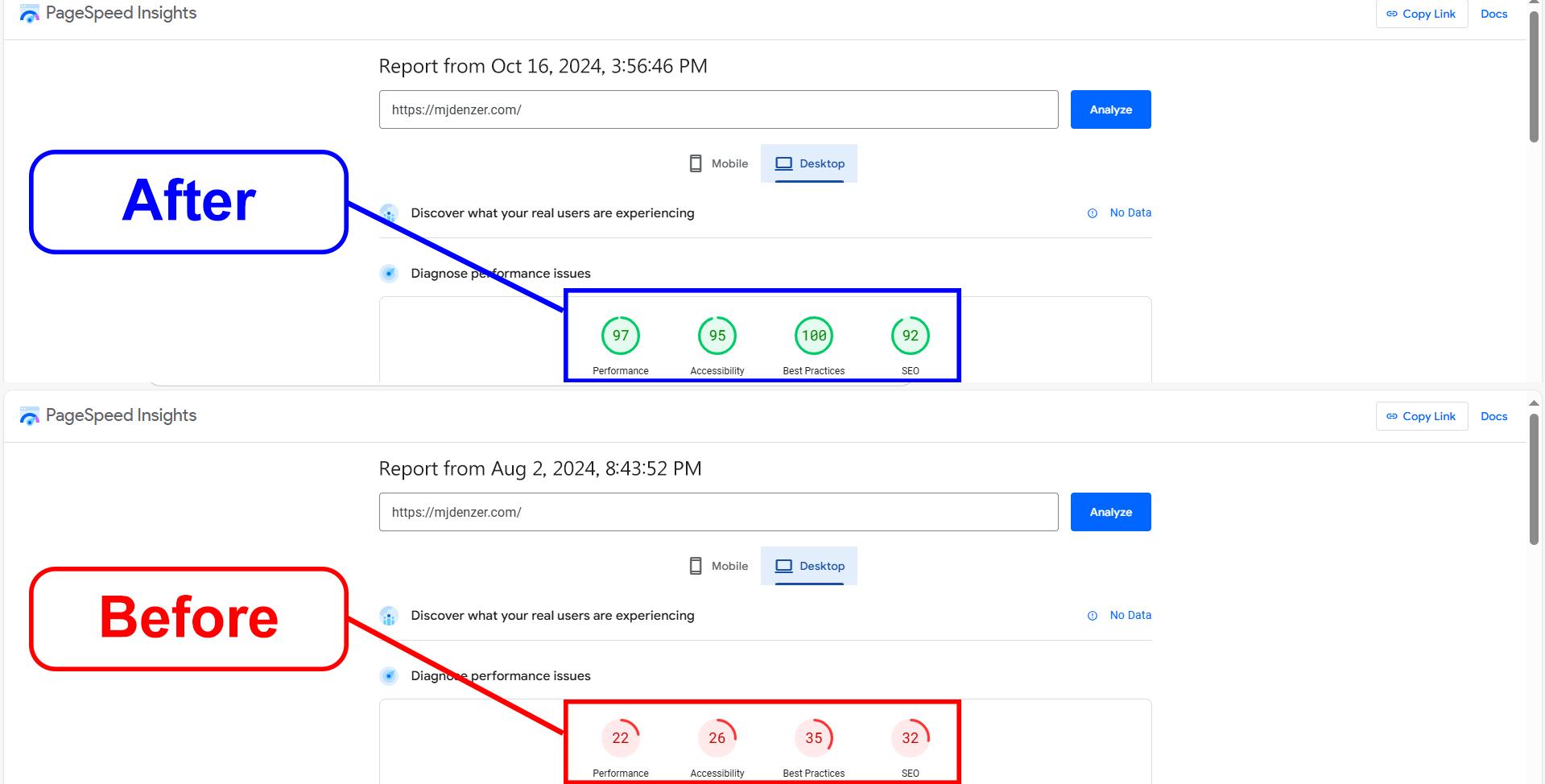This screenshot has height=784, width=1545.
Task: Click Copy Link in the Aug 2 report
Action: (x=1421, y=416)
